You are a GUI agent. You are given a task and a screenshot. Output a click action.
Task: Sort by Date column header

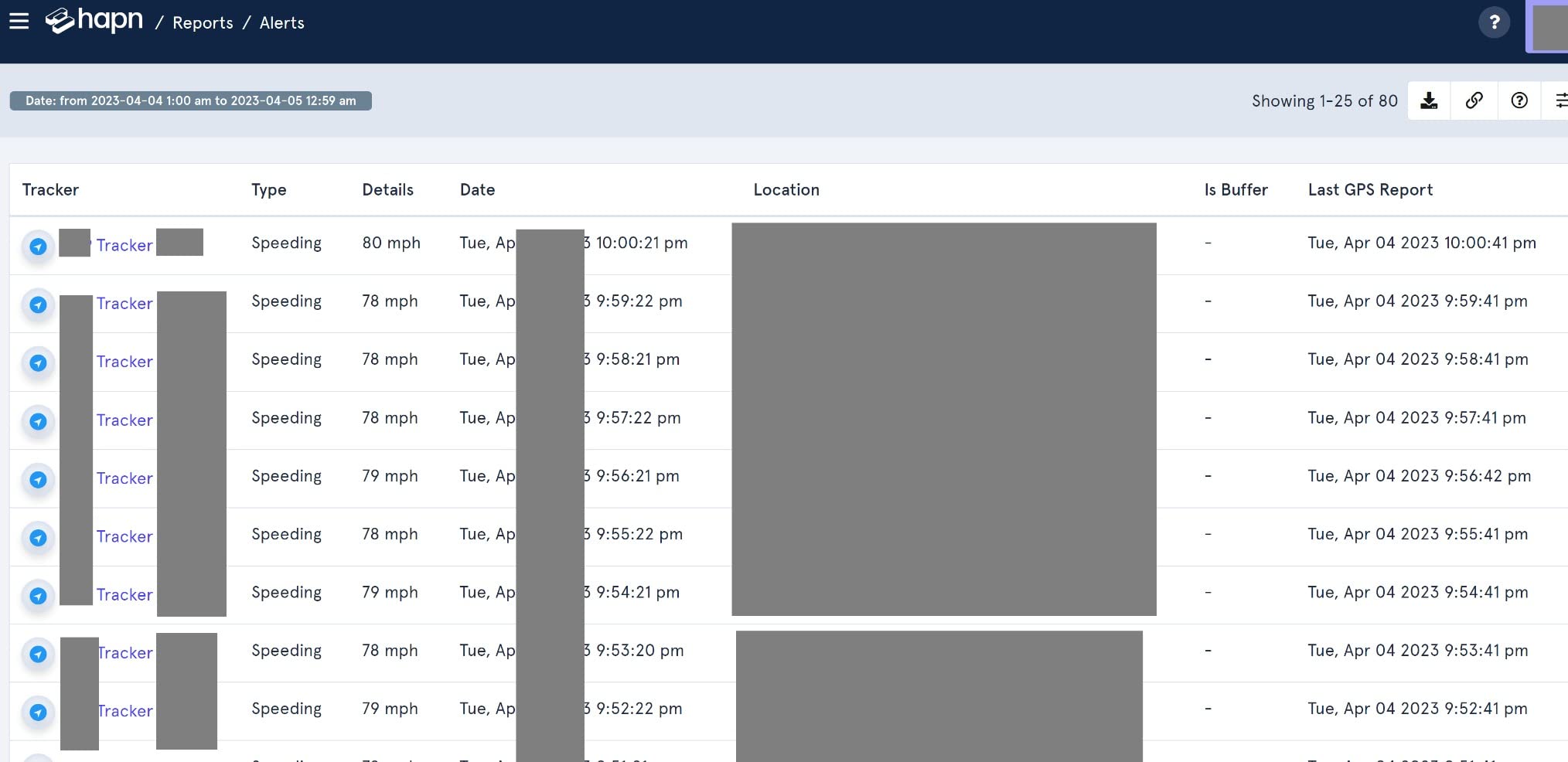coord(477,190)
